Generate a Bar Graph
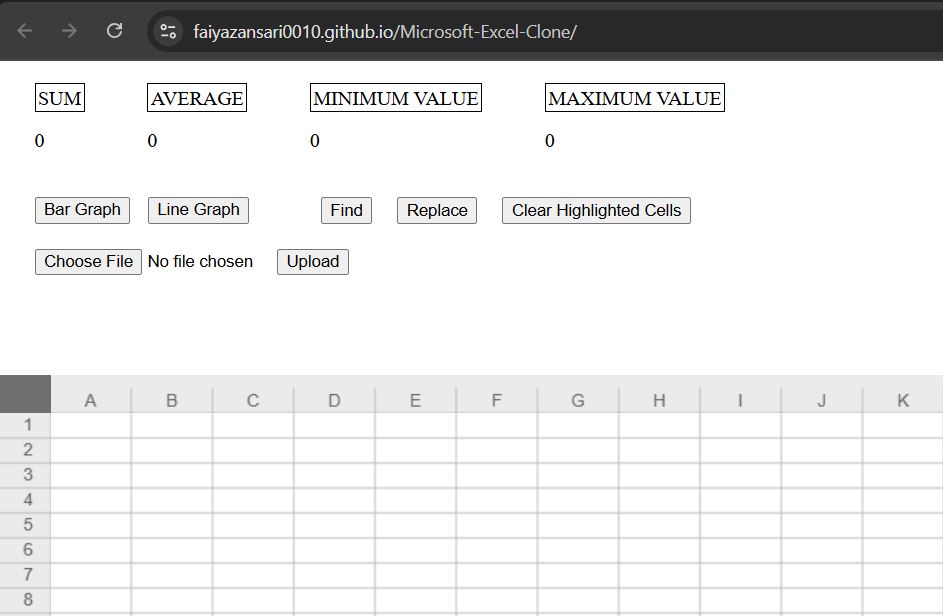943x616 pixels. pos(82,211)
